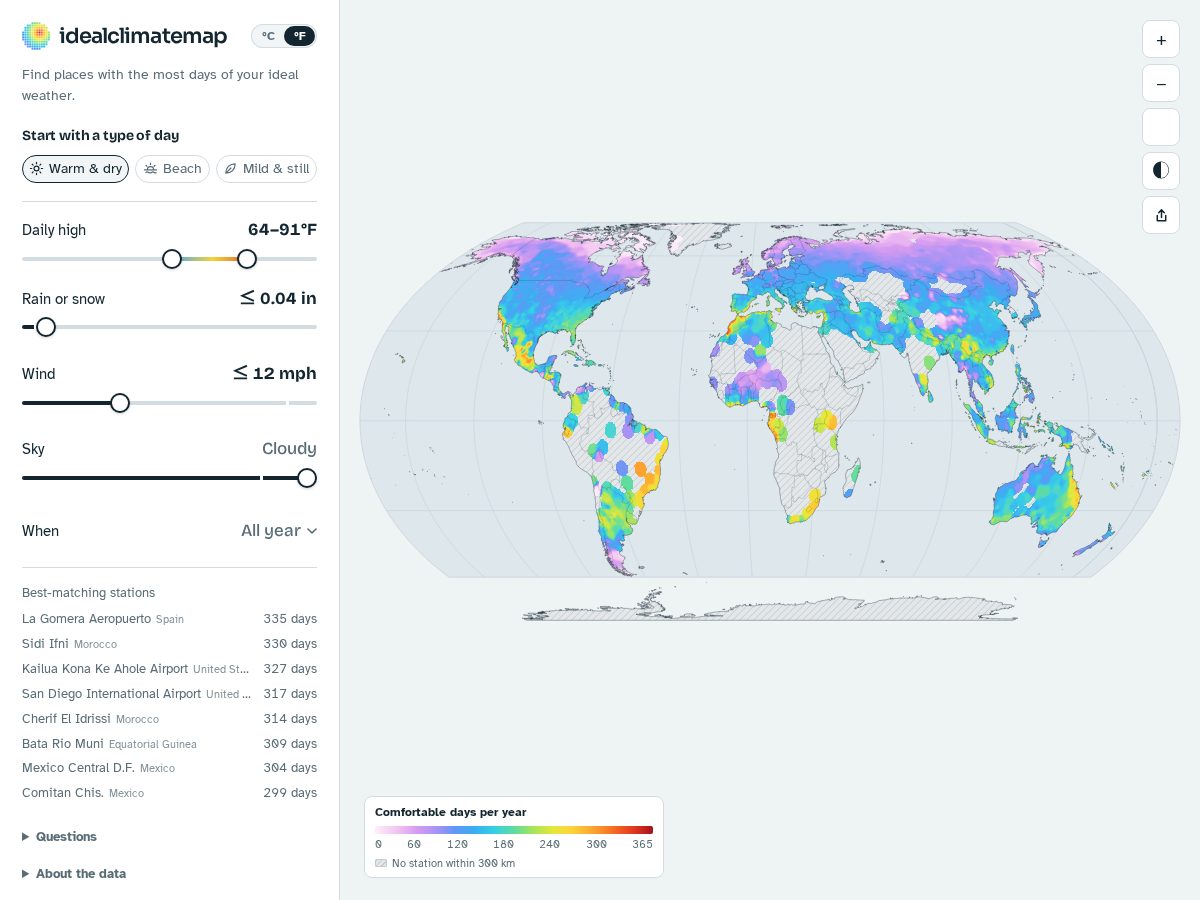Click the '≤ 0.04 in' rain value

278,298
